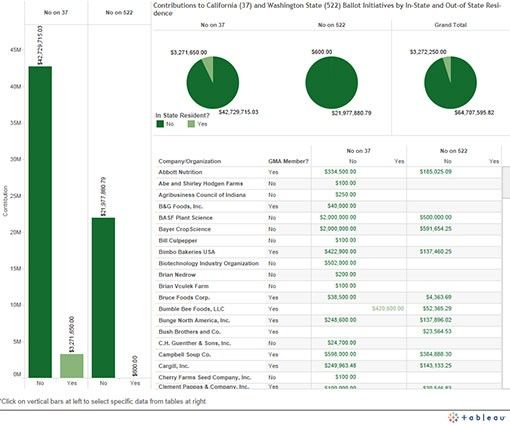
Task: Click the 'Yes' light green legend swatch
Action: click(x=191, y=124)
